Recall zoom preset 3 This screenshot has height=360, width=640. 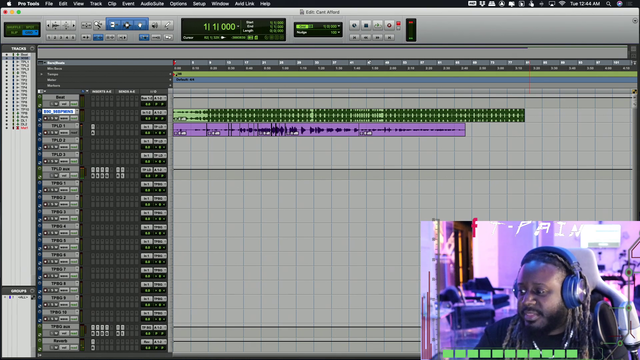(61, 37)
